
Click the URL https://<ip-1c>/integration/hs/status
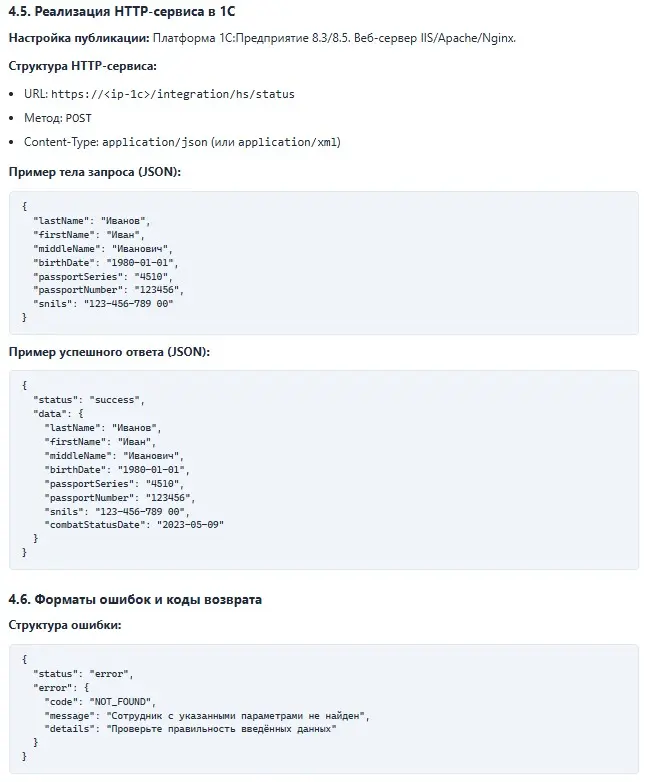[173, 94]
